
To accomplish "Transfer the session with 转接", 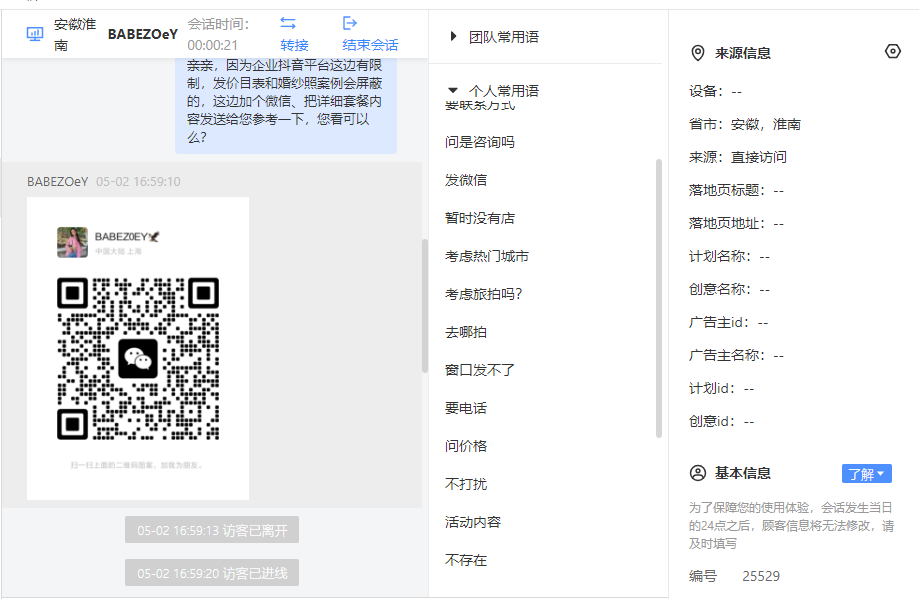I will pos(294,45).
